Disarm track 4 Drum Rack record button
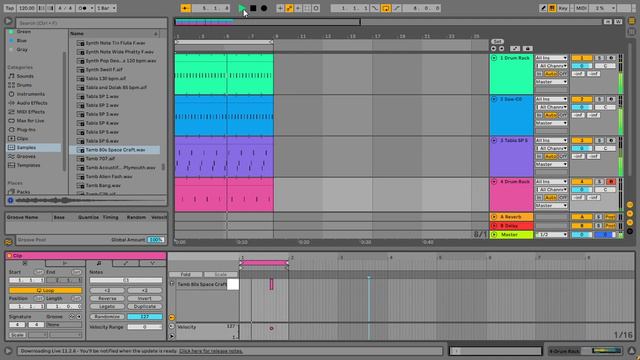Viewport: 640px width, 360px height. click(x=611, y=182)
